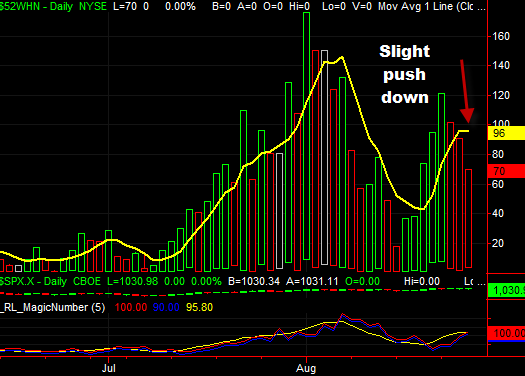Click the red 70 last price marker
This screenshot has width=525, height=376.
click(507, 171)
